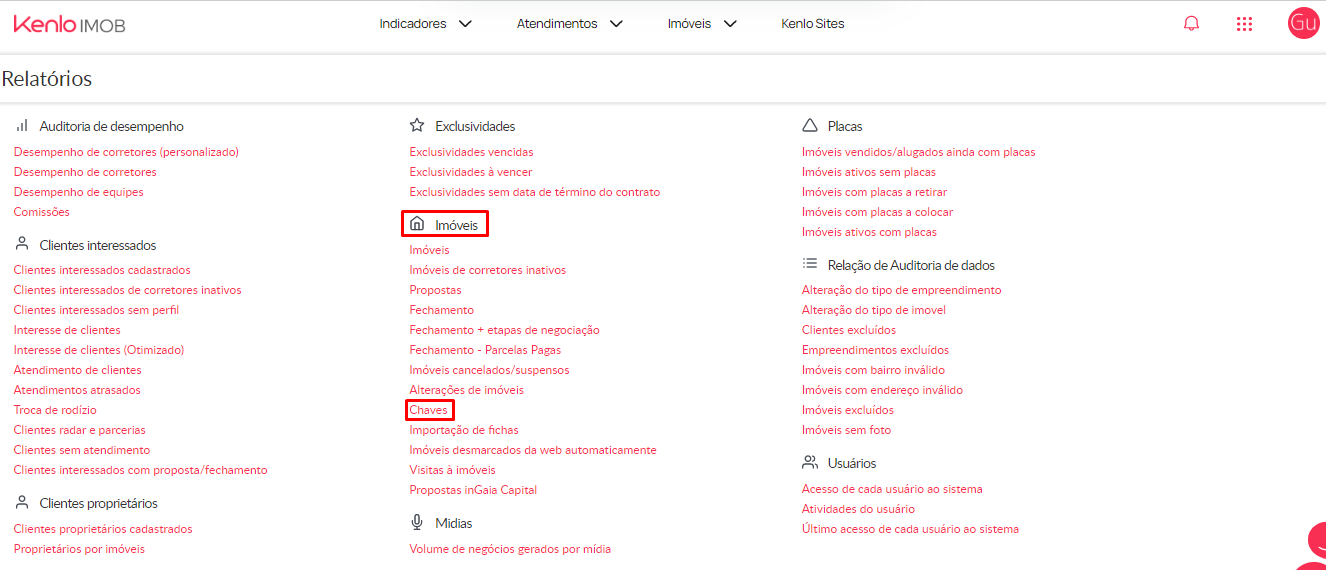Open Exclusividades à vencer report
This screenshot has height=570, width=1326.
pos(471,172)
